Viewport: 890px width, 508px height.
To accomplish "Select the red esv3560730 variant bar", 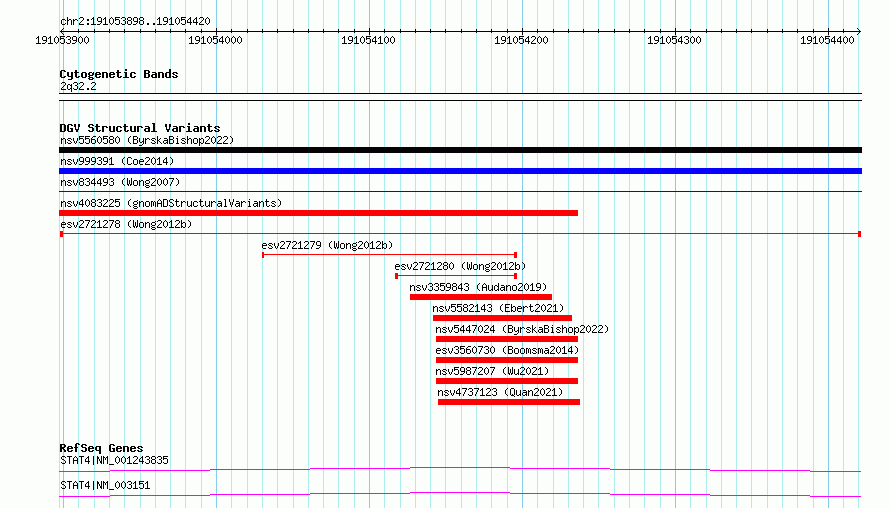I will (507, 360).
